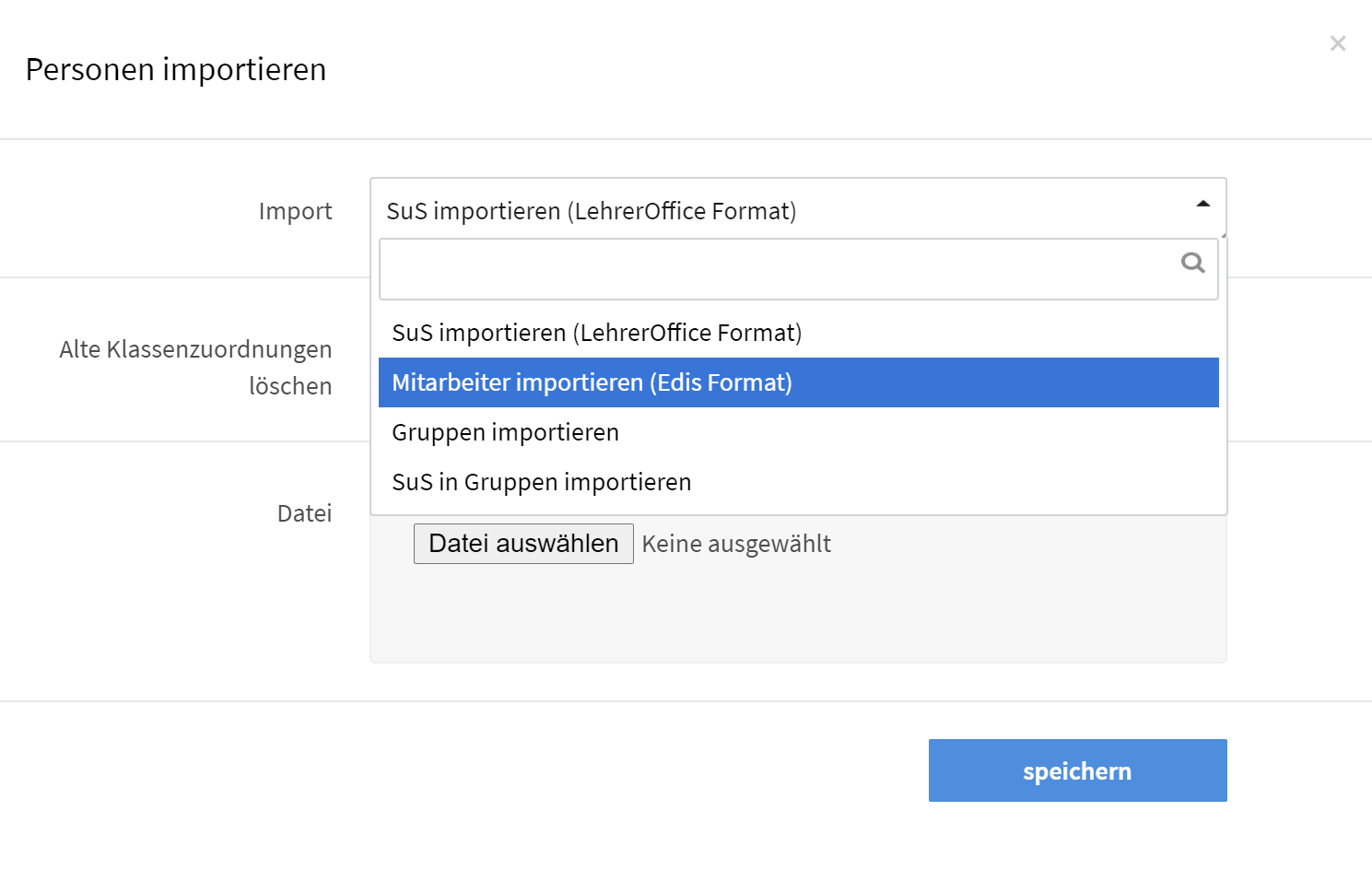
Task: Close the Personen importieren dialog
Action: coord(1338,43)
